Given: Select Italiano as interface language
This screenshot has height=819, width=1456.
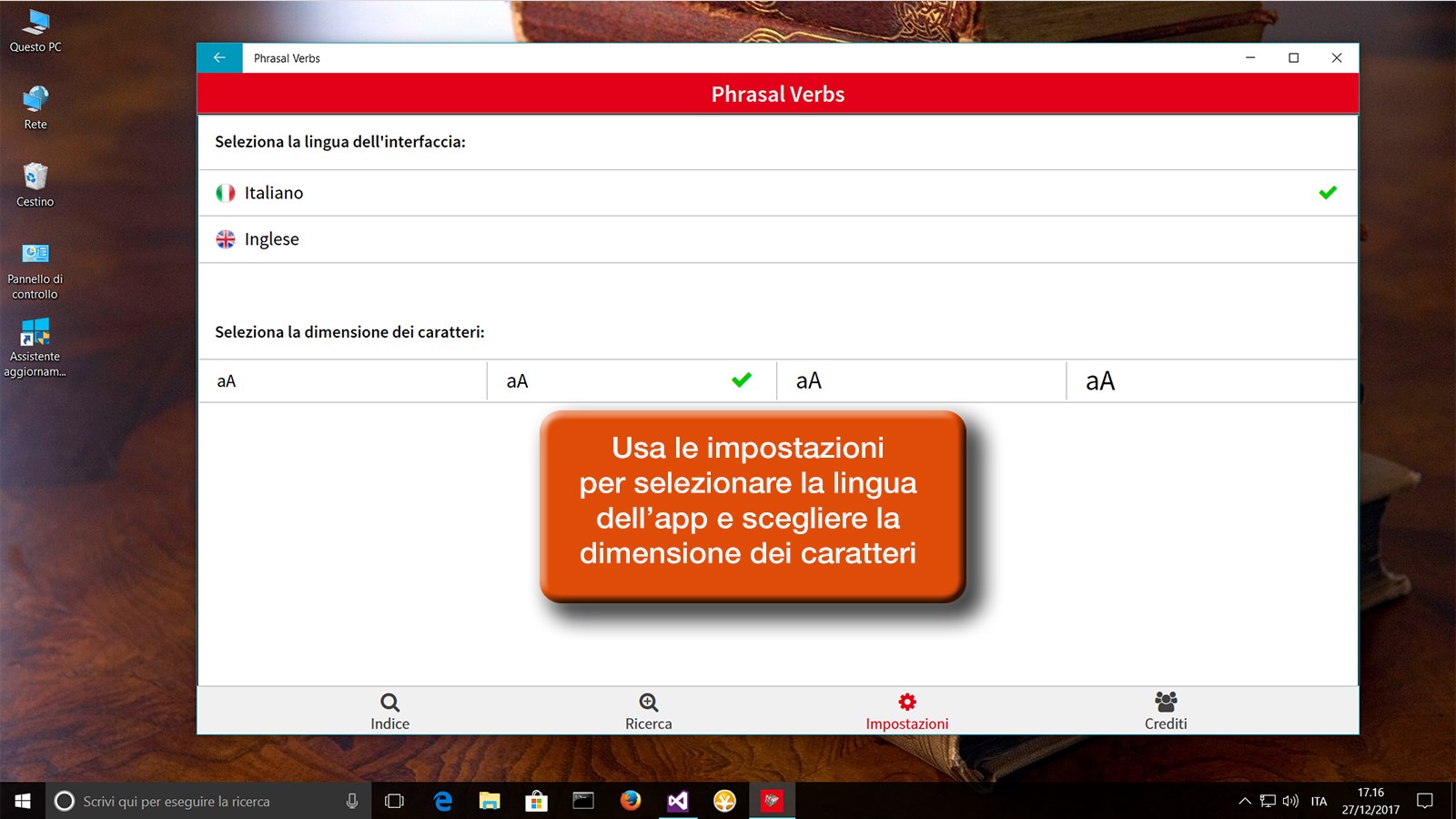Looking at the screenshot, I should 778,193.
